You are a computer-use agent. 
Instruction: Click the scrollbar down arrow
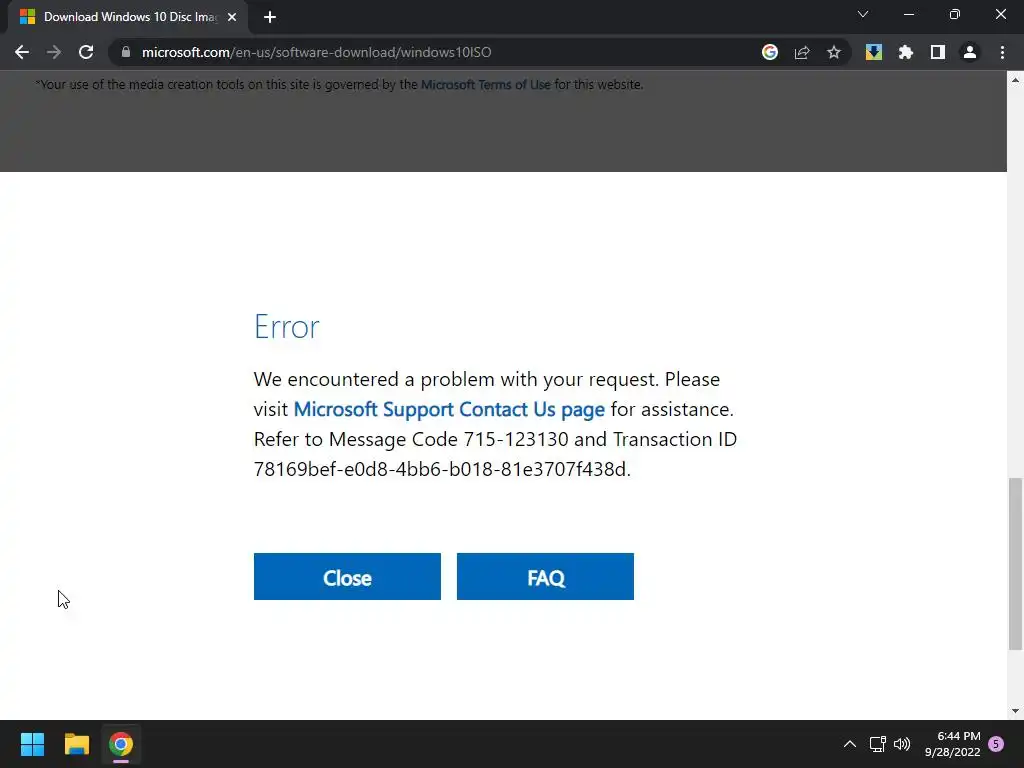coord(1015,711)
